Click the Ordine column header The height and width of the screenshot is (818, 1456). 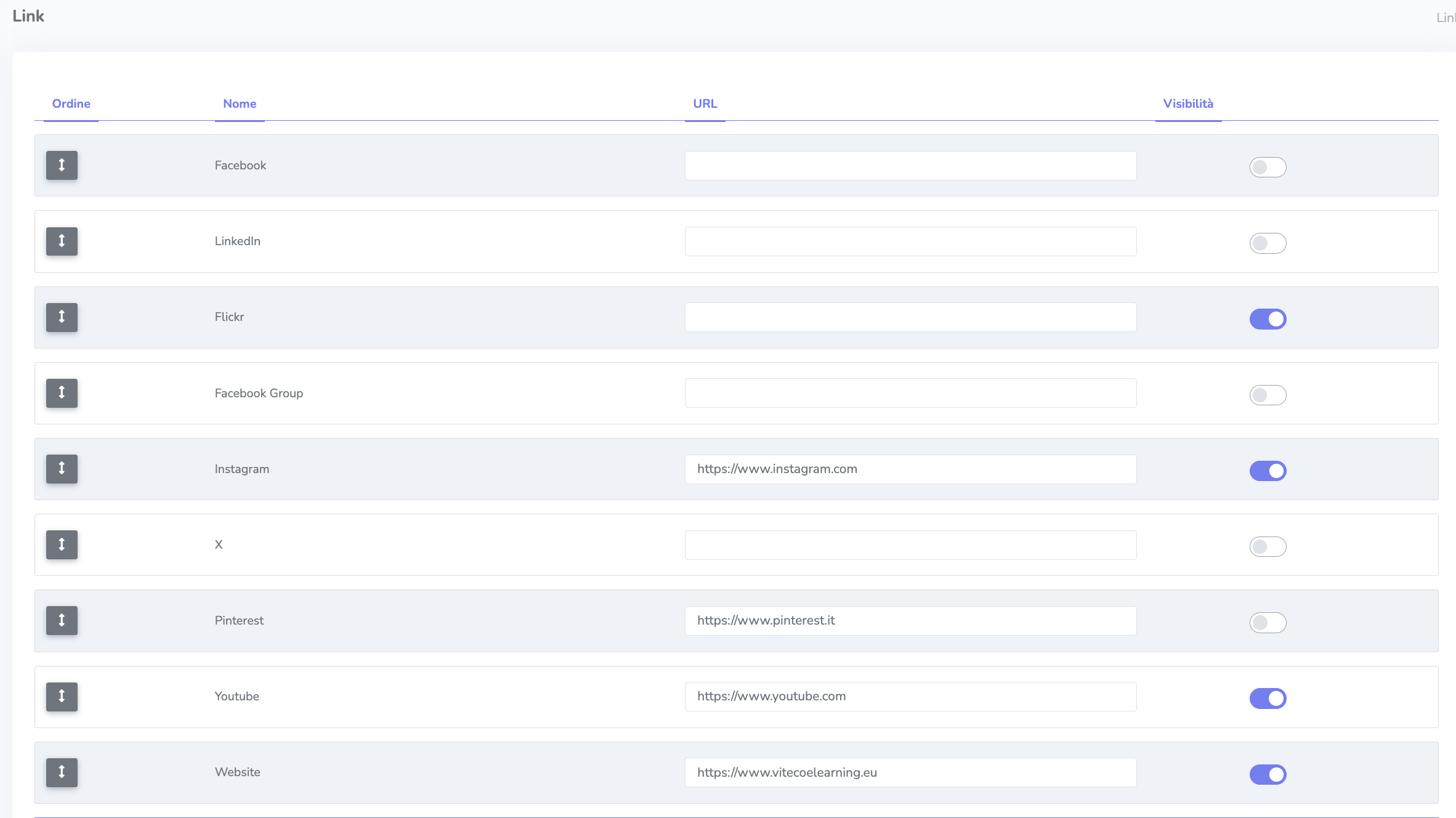pyautogui.click(x=71, y=103)
